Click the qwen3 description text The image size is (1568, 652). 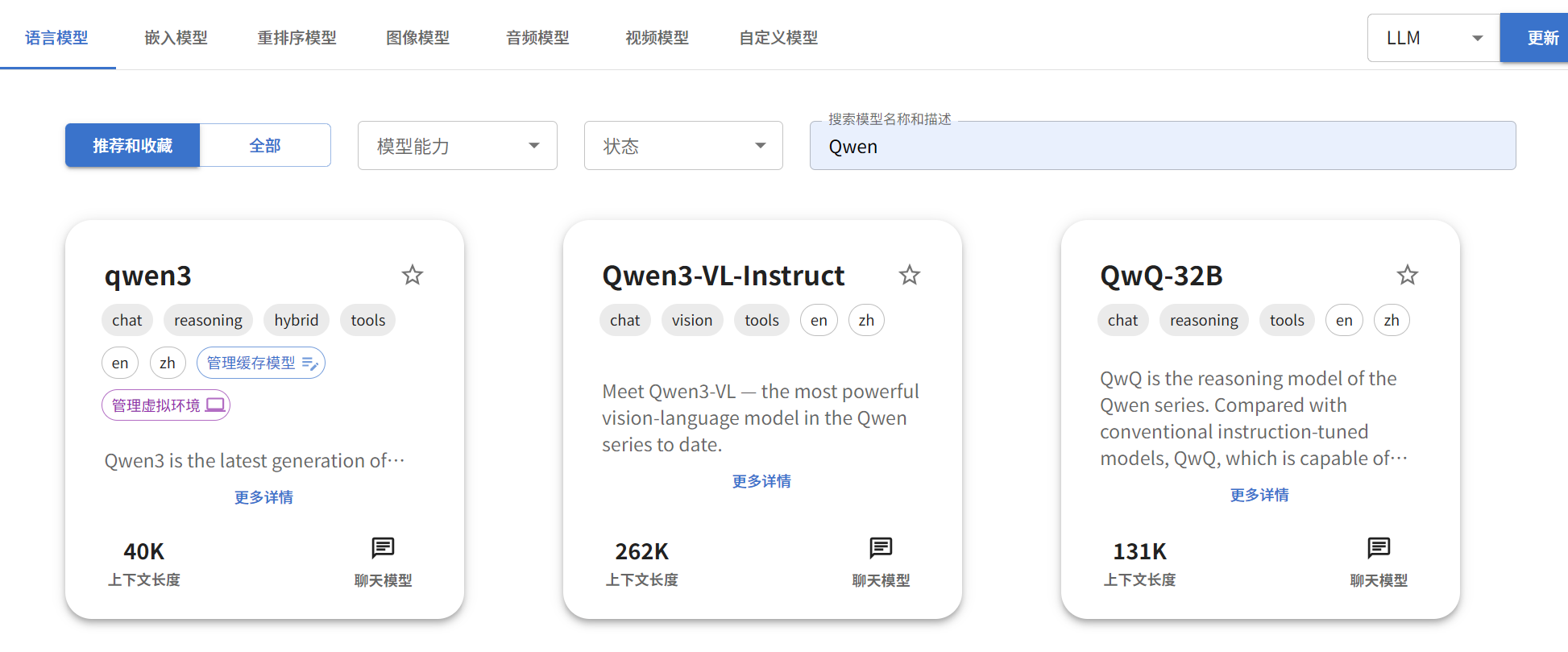[255, 460]
